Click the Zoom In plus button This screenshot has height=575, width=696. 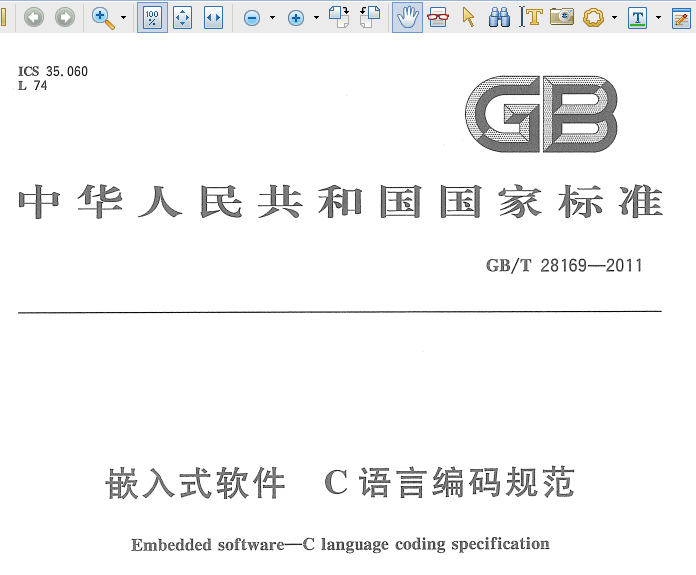tap(296, 18)
